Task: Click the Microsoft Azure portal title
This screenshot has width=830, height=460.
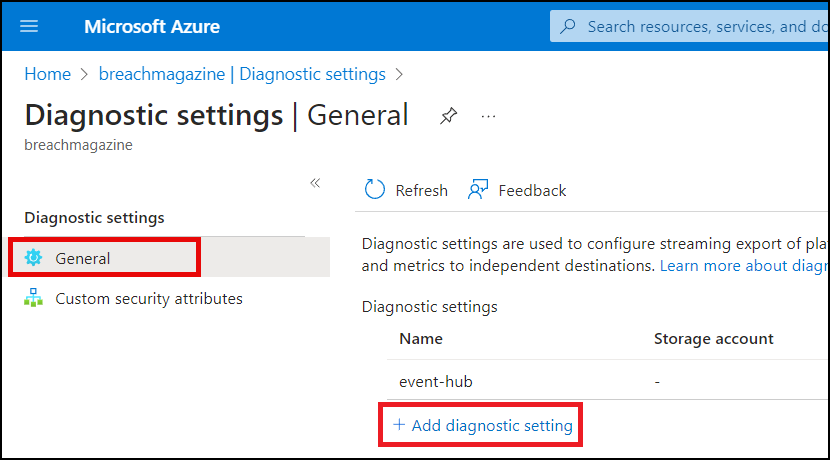Action: click(x=152, y=26)
